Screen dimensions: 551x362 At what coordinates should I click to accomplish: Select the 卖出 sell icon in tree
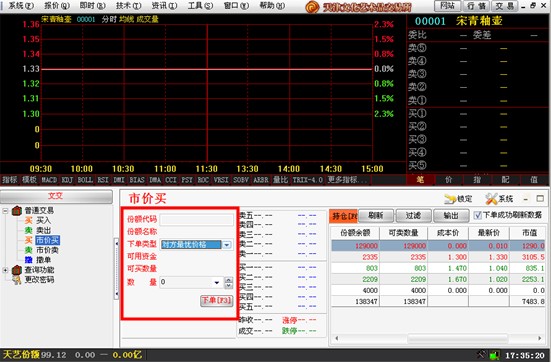tap(28, 231)
